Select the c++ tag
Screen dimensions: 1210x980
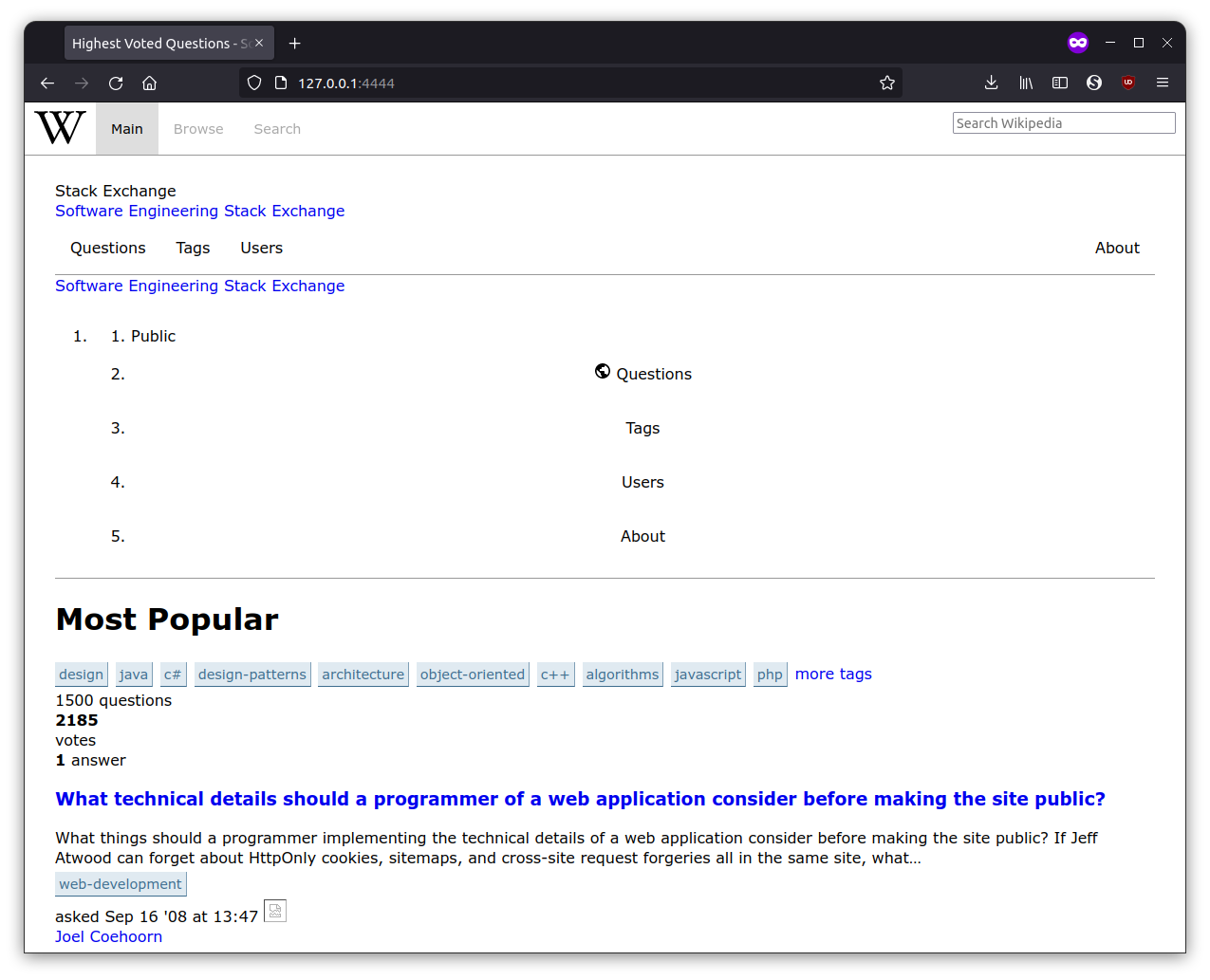click(x=555, y=675)
